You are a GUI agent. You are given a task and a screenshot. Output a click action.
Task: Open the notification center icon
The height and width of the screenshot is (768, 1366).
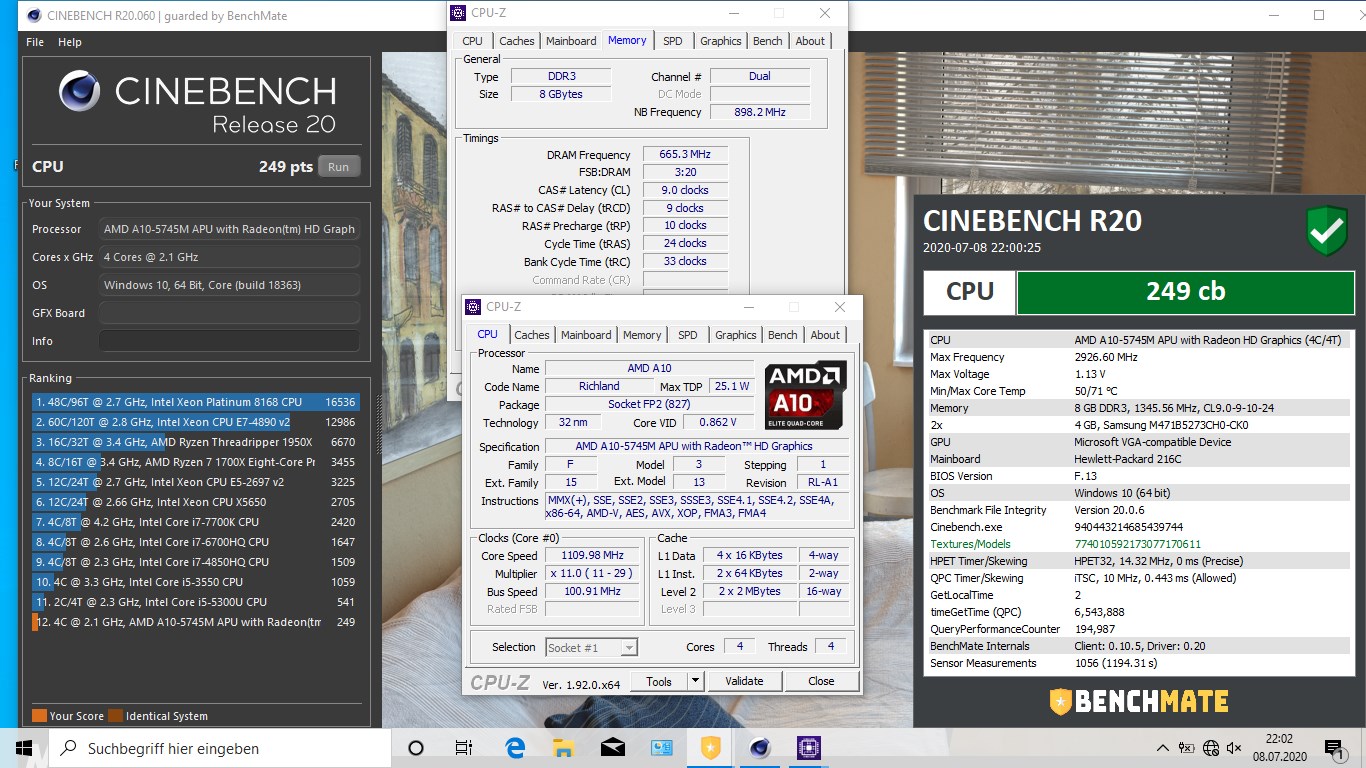(x=1334, y=748)
